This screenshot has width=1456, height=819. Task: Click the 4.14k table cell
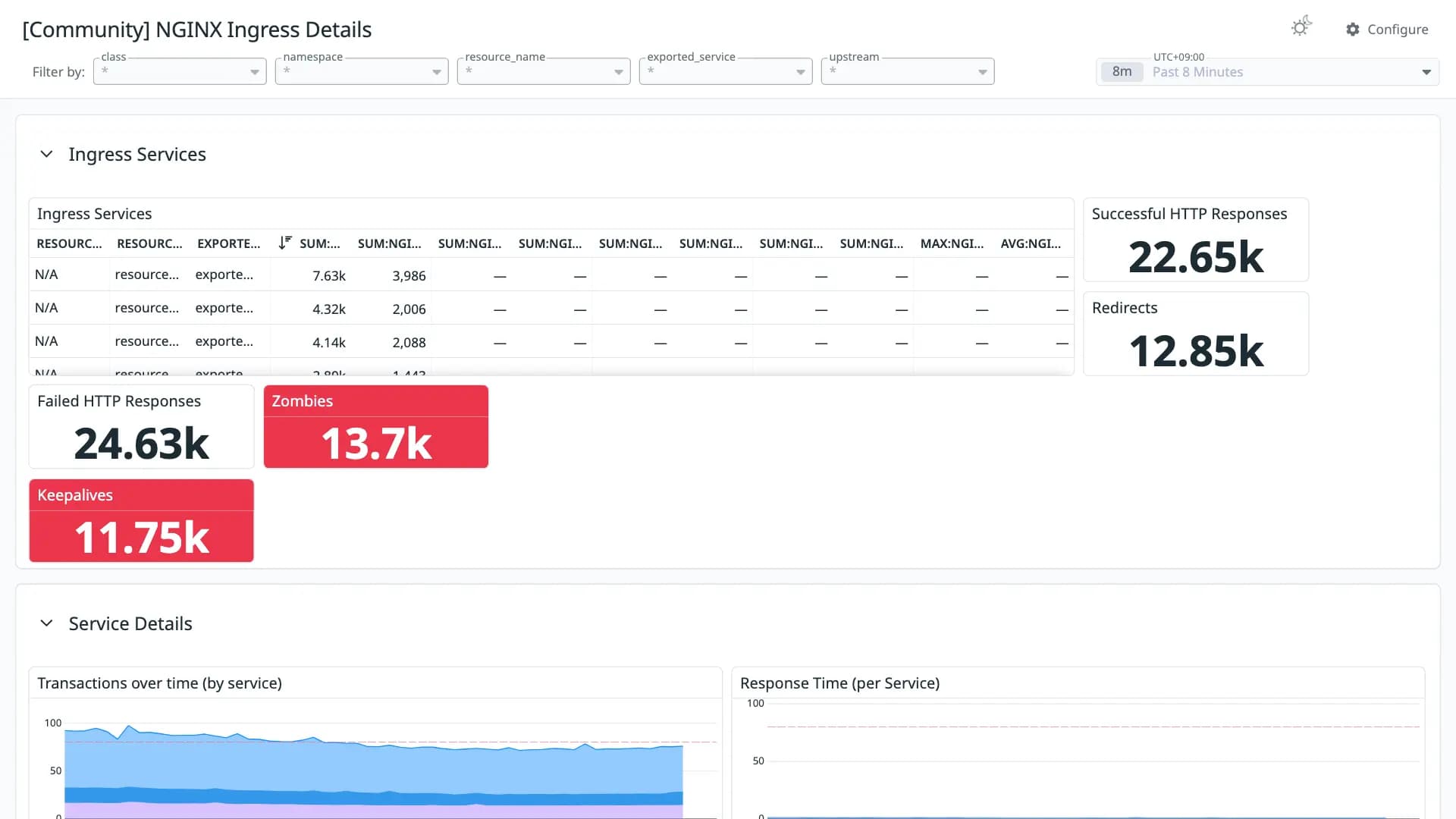point(329,343)
